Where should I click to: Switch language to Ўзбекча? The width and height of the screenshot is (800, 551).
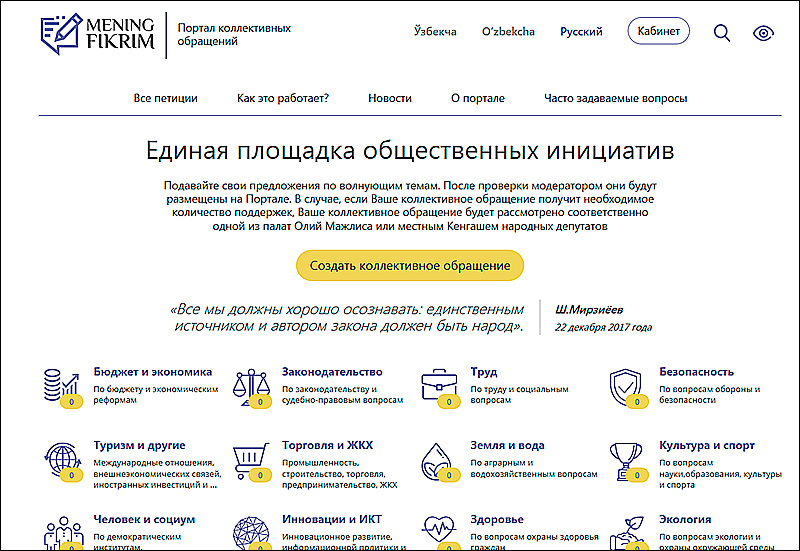pos(435,32)
